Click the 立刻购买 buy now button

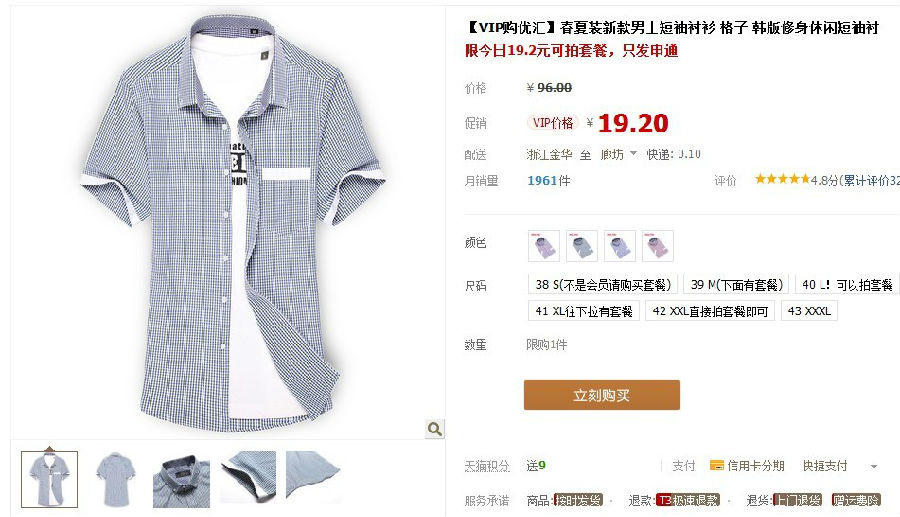coord(602,395)
